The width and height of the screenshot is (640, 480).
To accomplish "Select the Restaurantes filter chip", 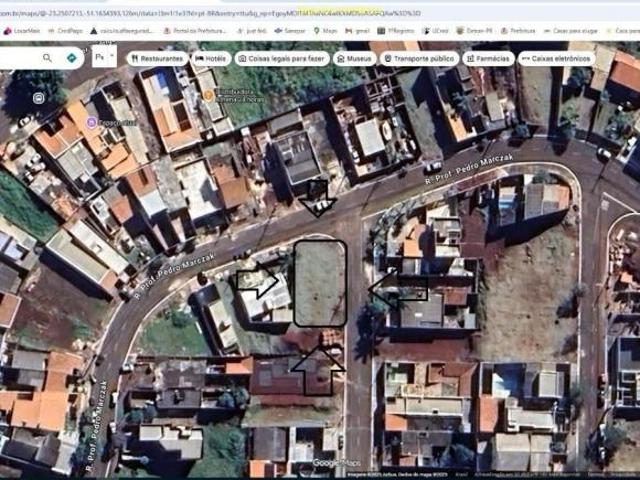I will pos(157,59).
